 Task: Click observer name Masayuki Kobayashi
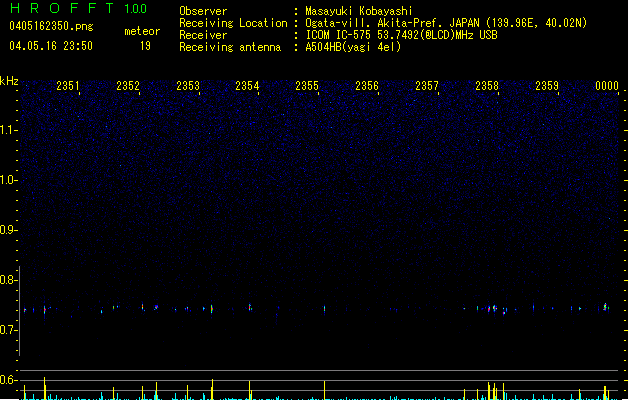point(359,11)
